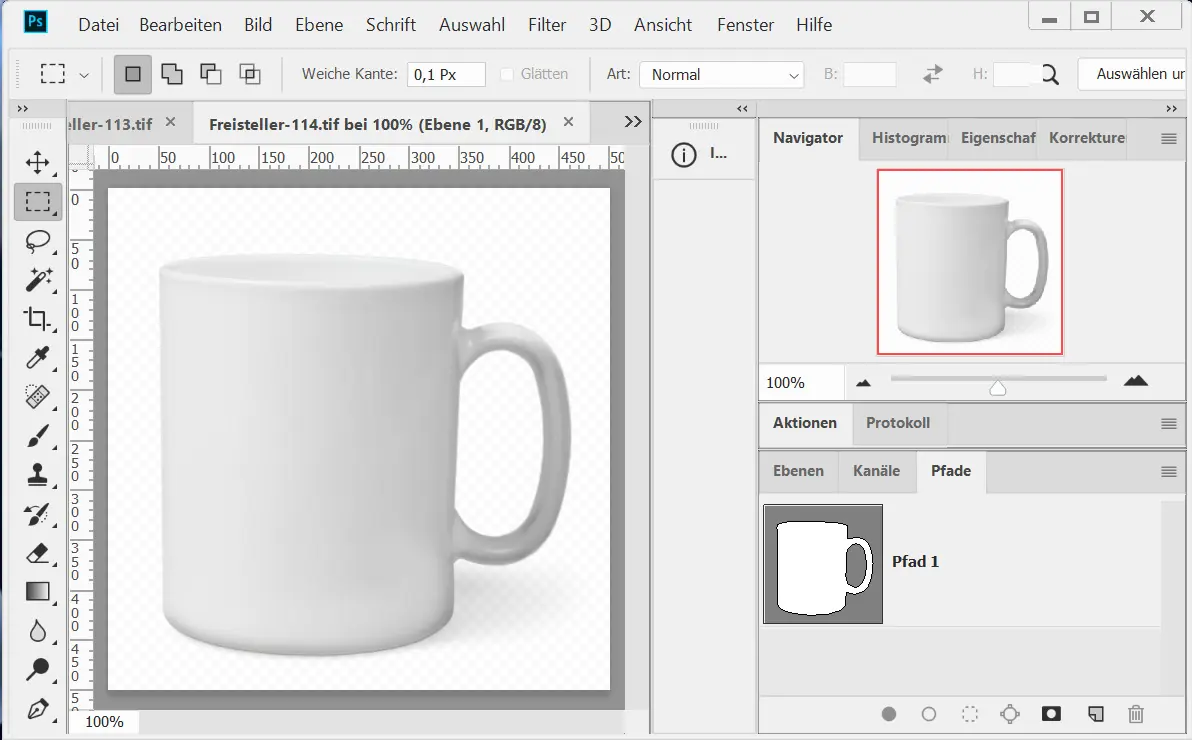Screen dimensions: 1192x740
Task: Close the Freisteller-114.tif document tab
Action: (568, 122)
